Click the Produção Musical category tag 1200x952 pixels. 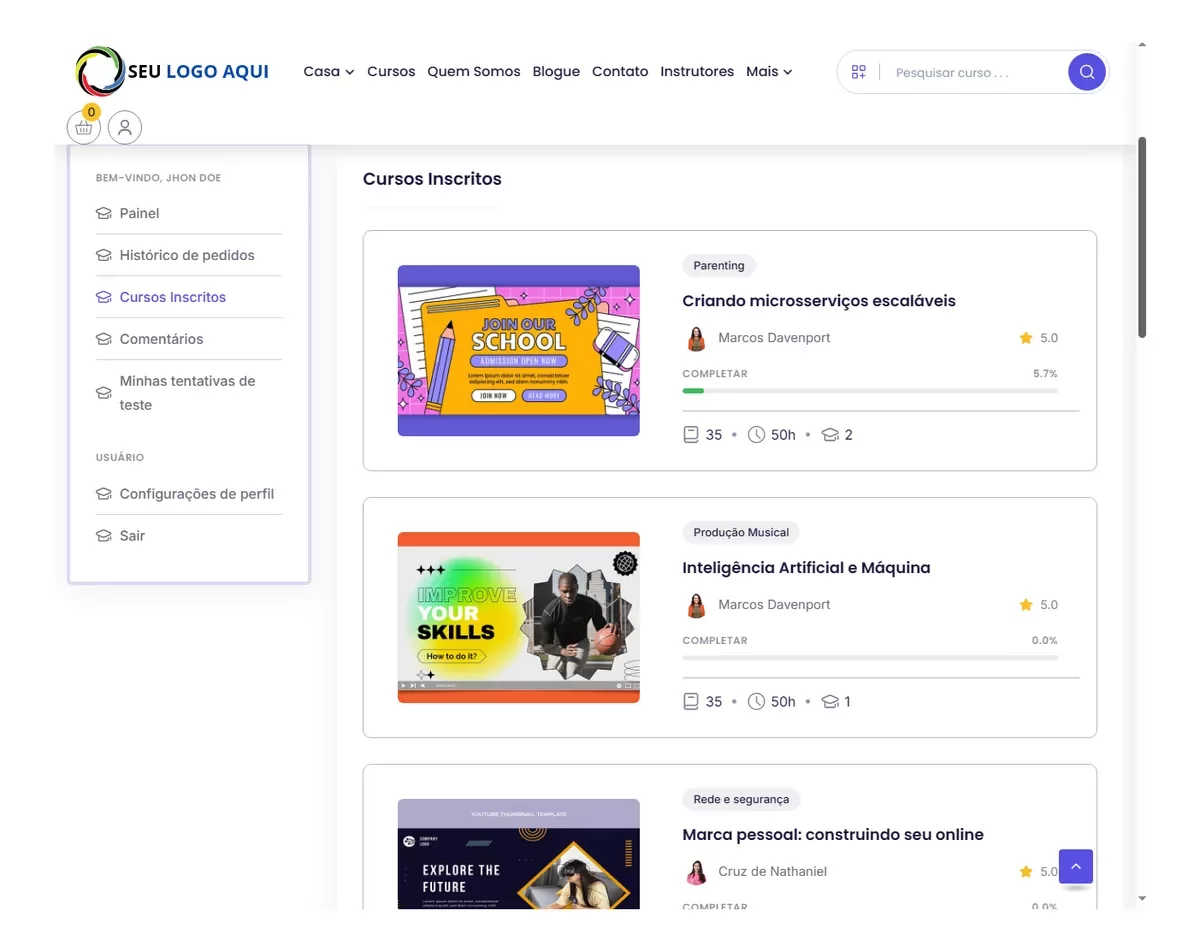coord(741,533)
